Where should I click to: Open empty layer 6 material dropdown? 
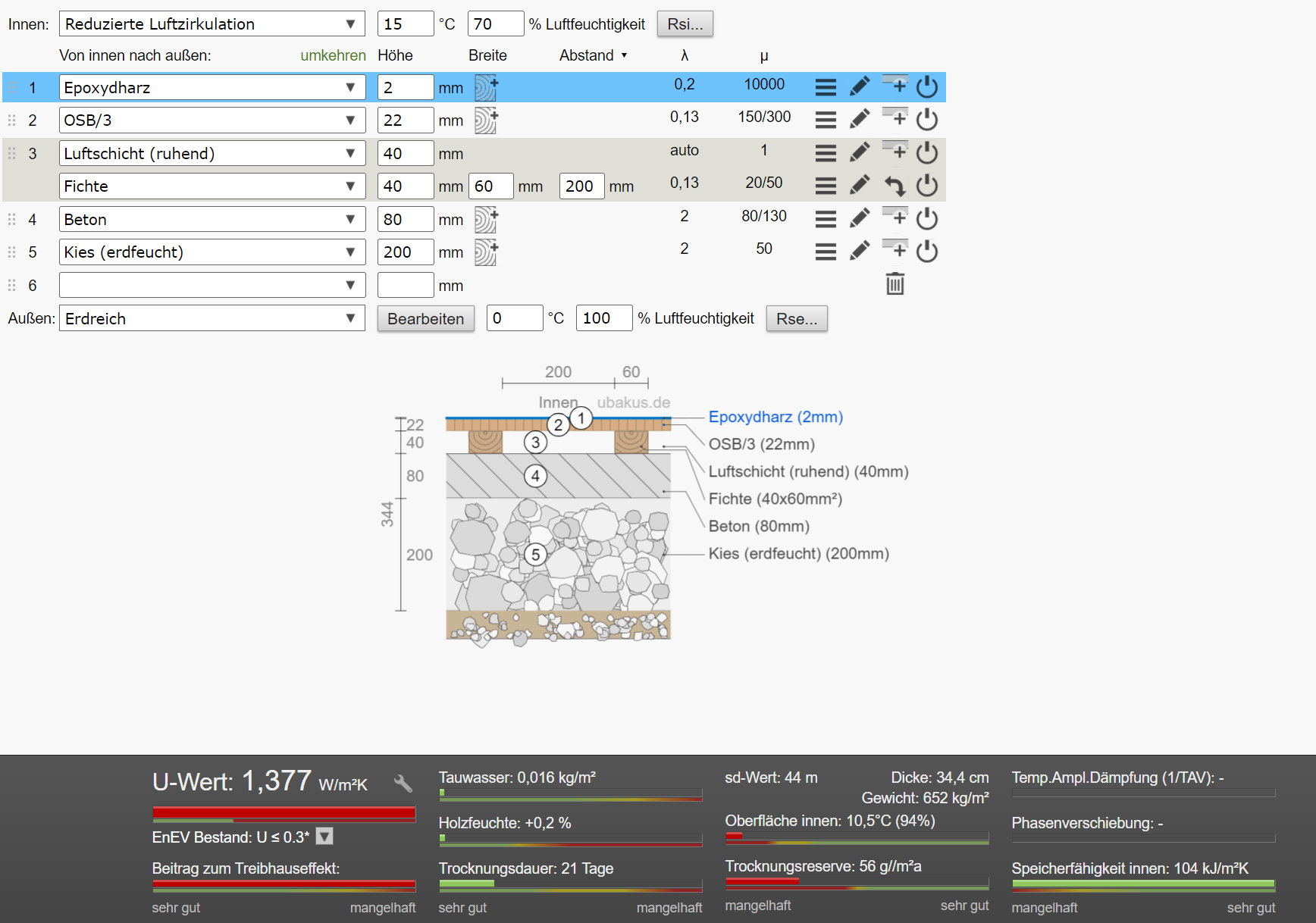click(x=212, y=285)
